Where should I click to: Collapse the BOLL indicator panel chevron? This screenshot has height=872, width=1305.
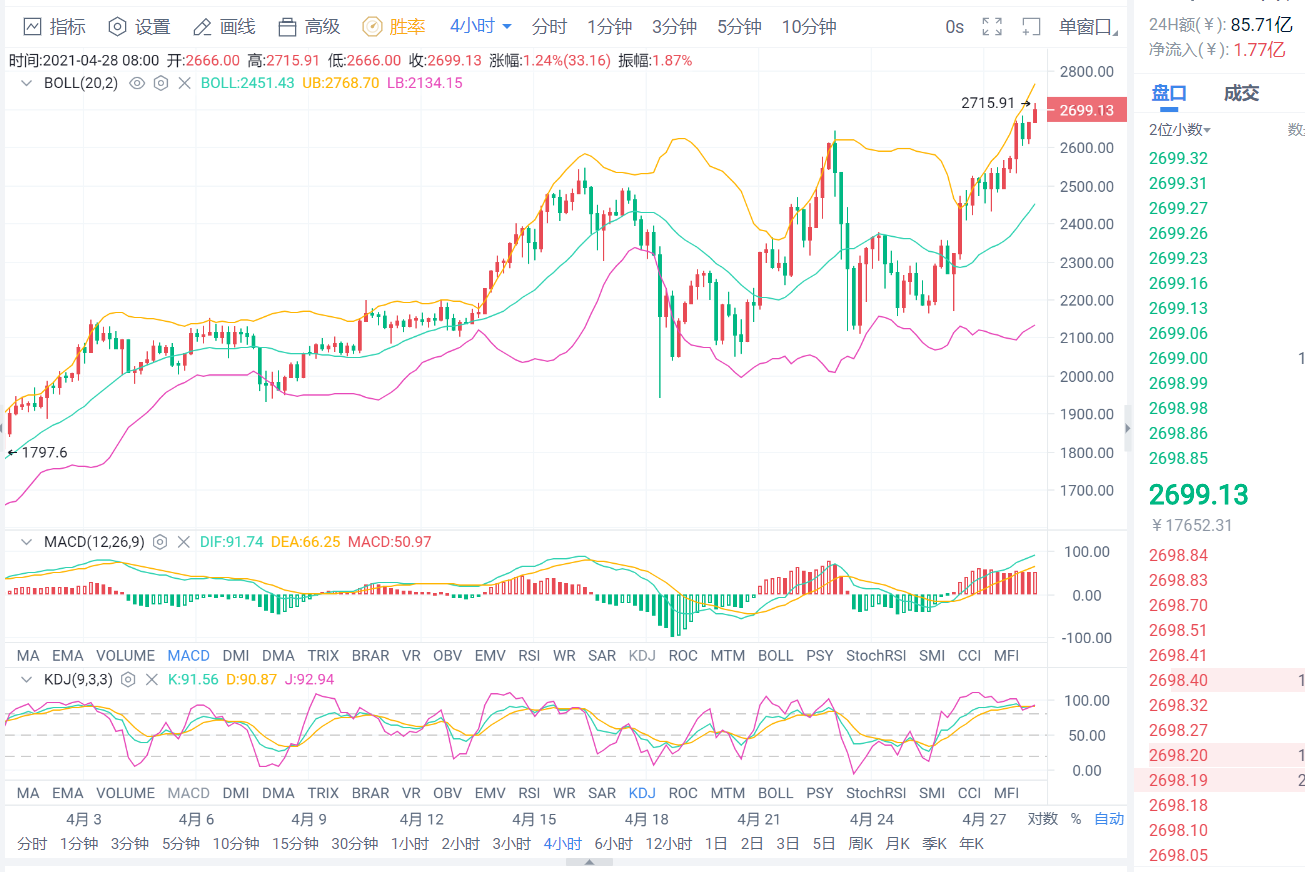(x=24, y=83)
